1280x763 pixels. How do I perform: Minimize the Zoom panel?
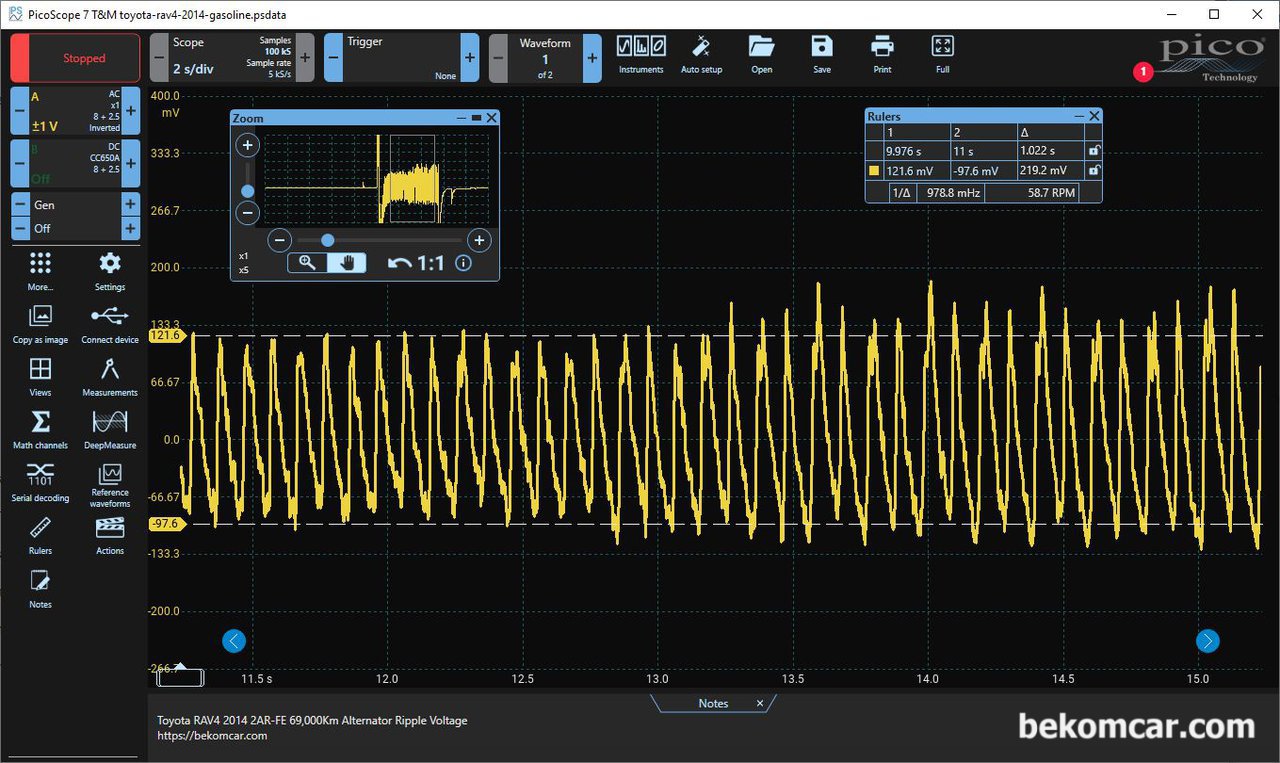point(461,118)
